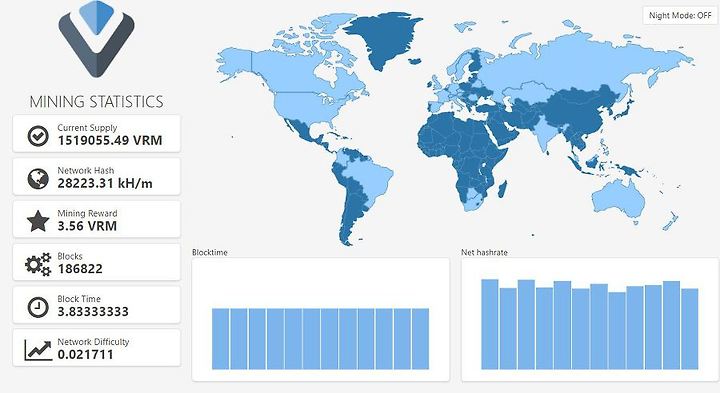This screenshot has height=393, width=720.
Task: Click the Block Time label
Action: click(79, 298)
